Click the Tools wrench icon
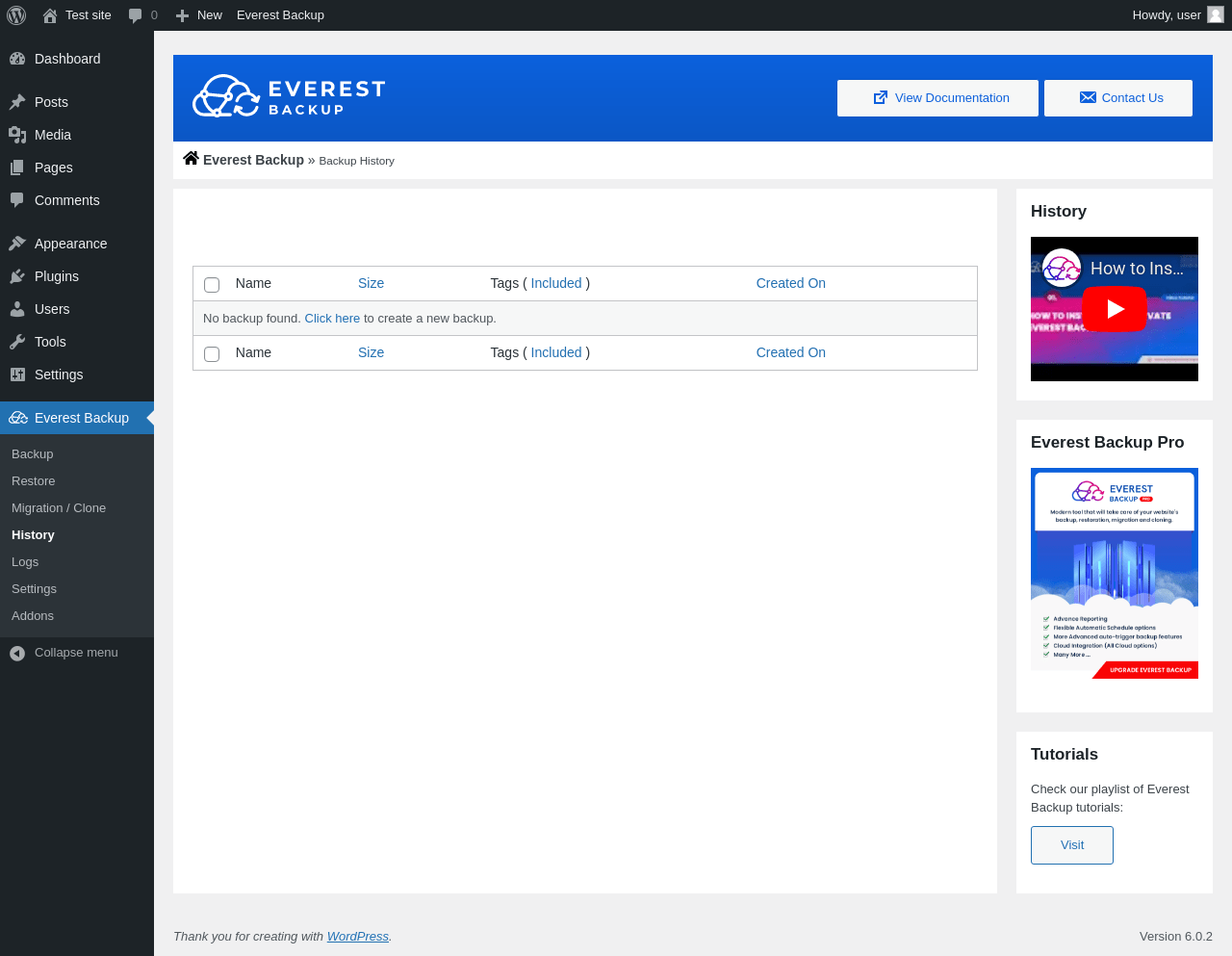Viewport: 1232px width, 956px height. coord(17,342)
